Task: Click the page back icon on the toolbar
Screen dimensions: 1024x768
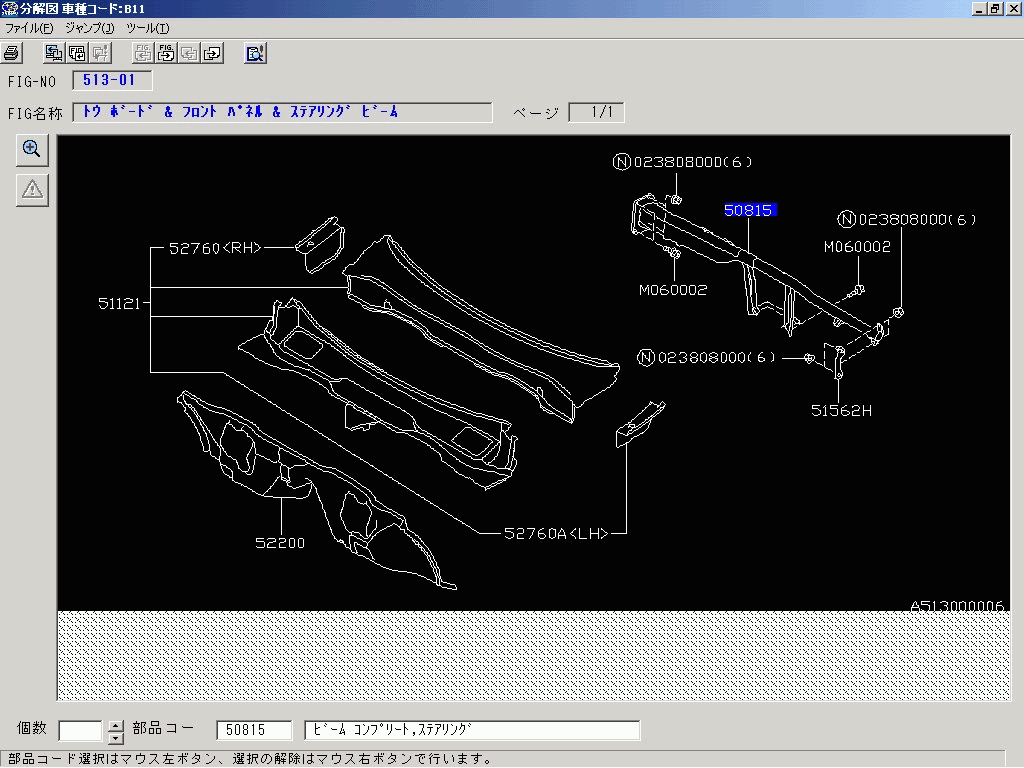Action: point(189,52)
